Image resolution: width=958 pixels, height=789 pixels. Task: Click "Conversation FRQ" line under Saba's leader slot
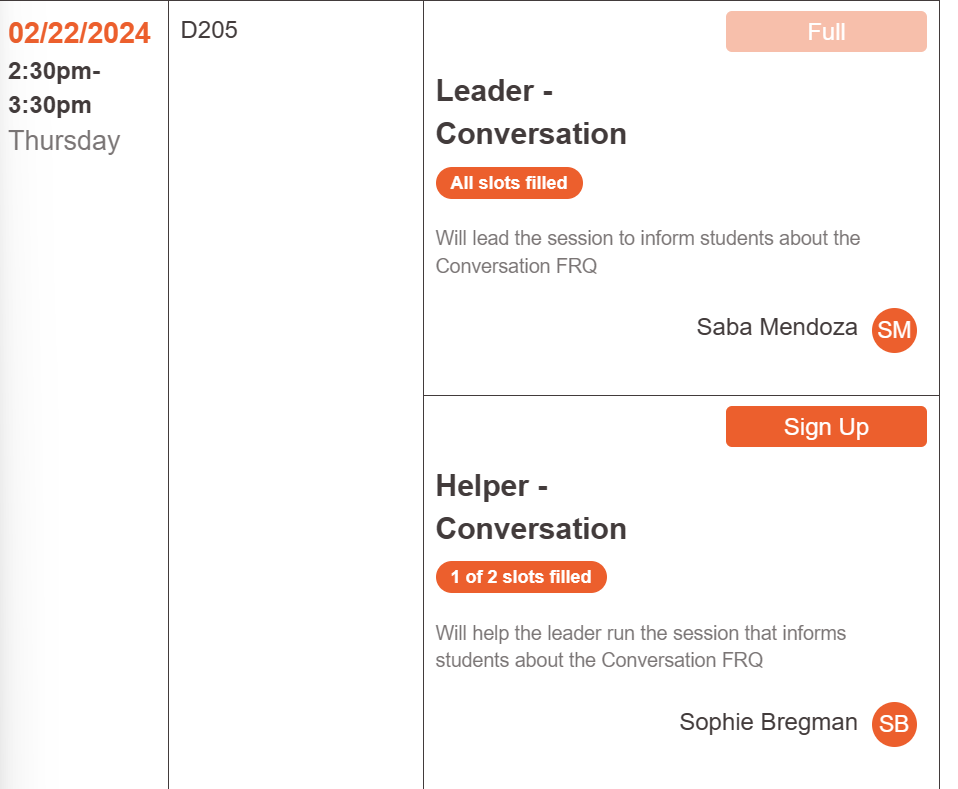point(516,266)
